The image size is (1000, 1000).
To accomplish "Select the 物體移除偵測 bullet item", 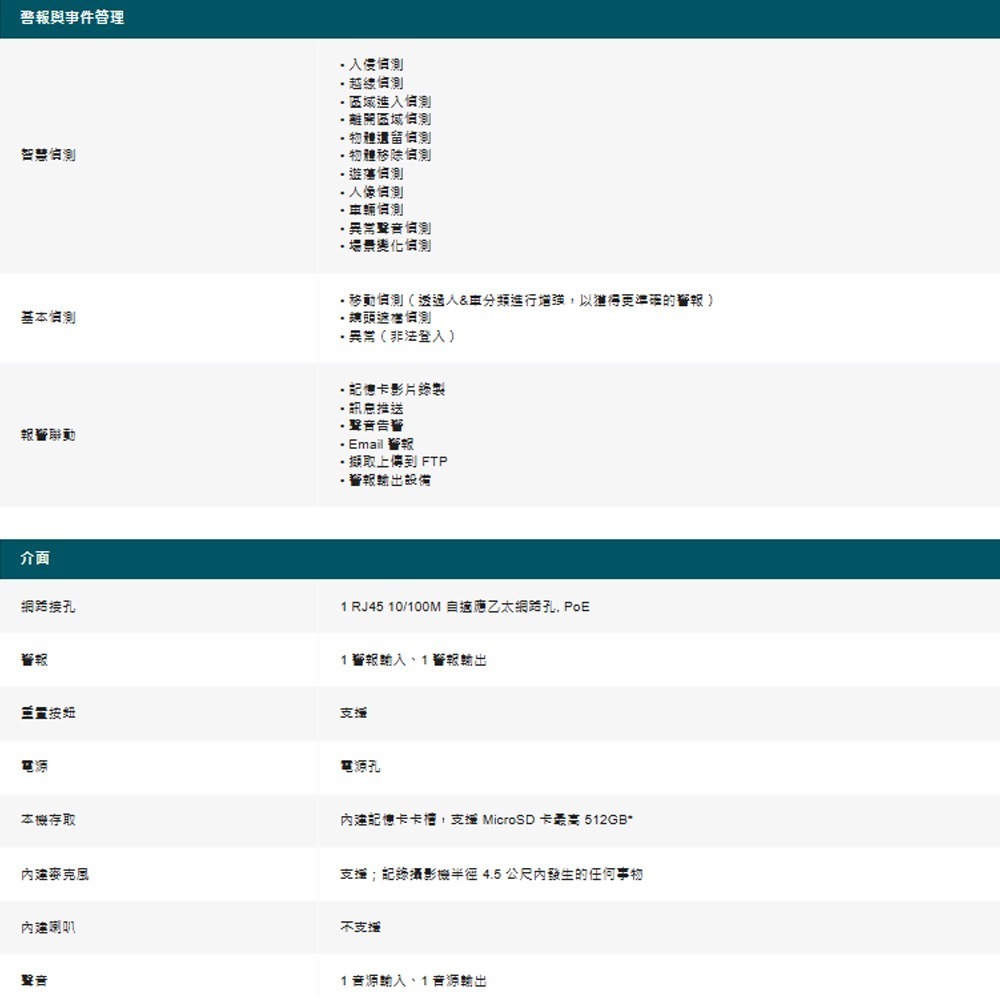I will [390, 155].
